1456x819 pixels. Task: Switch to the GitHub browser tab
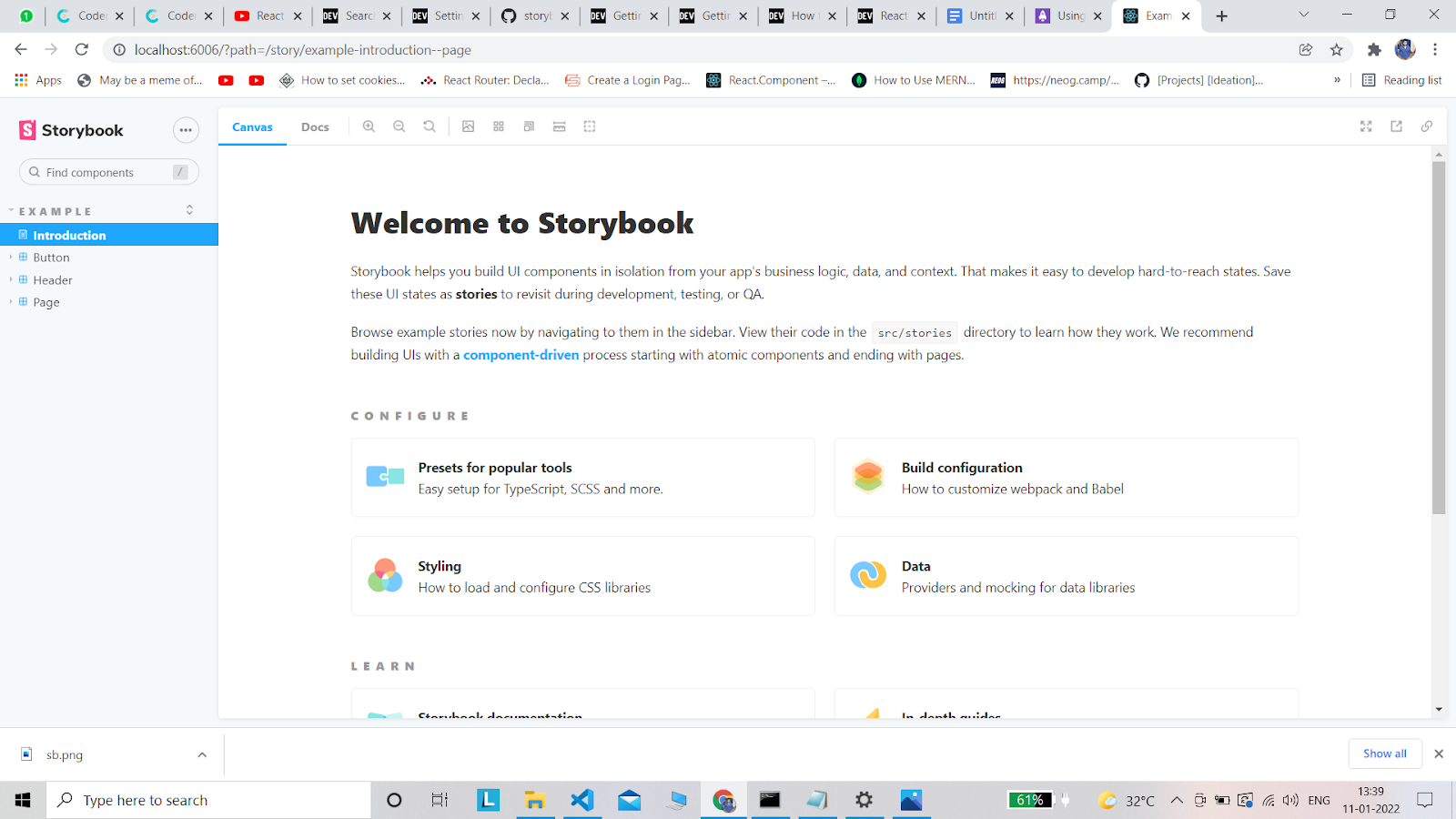[535, 15]
